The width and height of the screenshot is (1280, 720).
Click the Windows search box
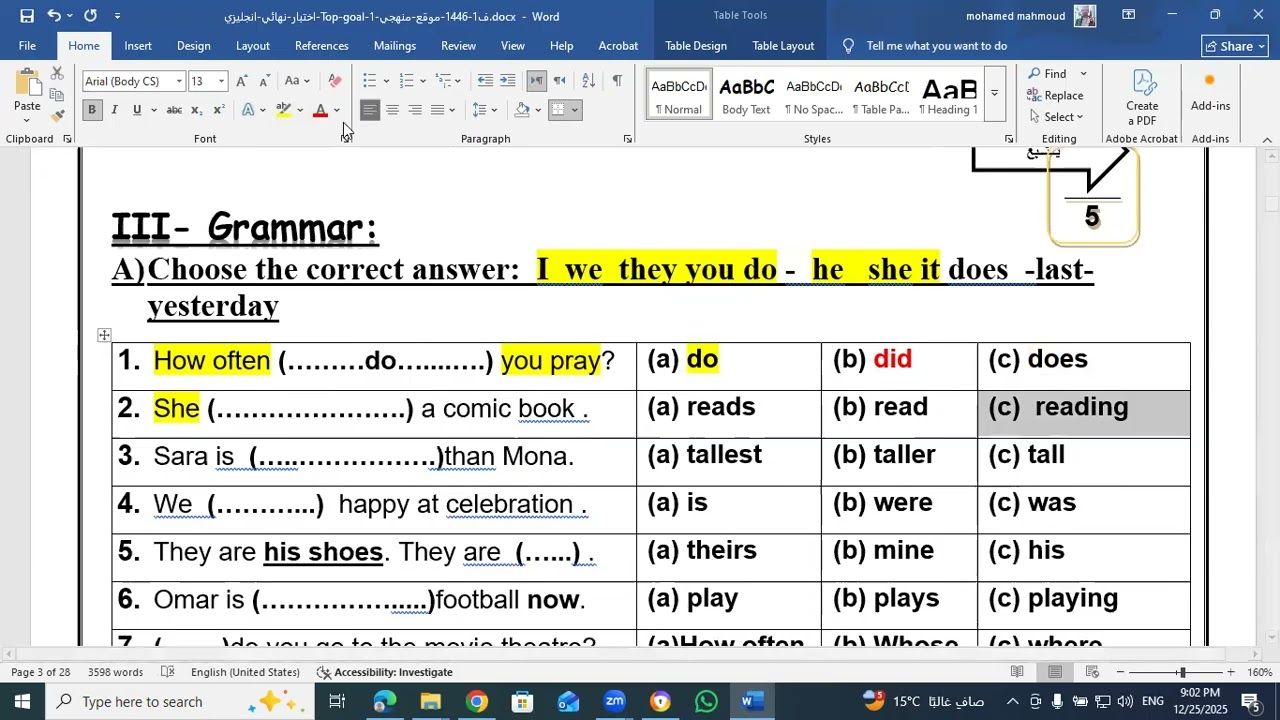[180, 702]
